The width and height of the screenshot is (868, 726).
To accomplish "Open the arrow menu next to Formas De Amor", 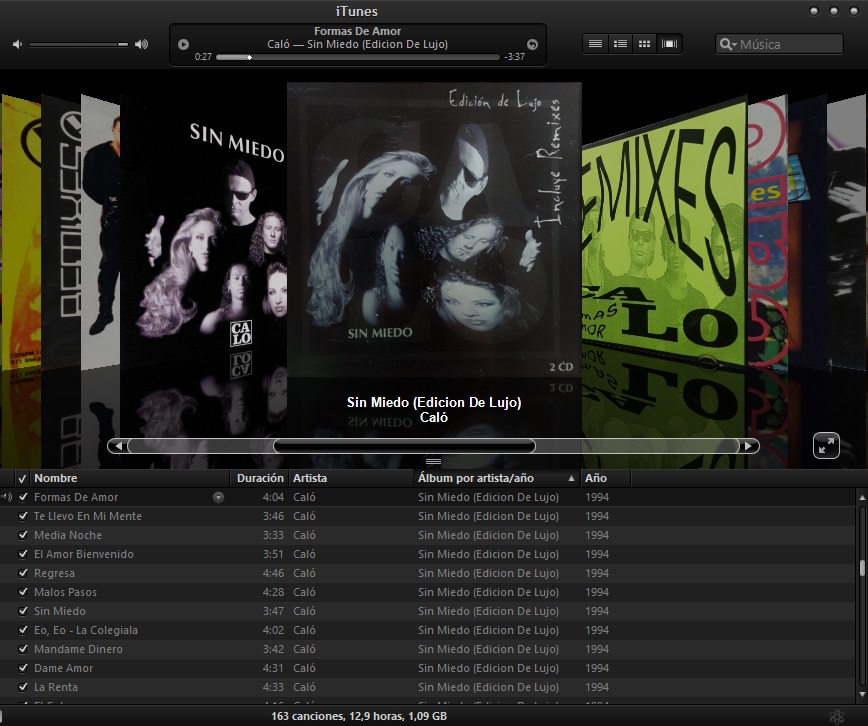I will point(219,497).
